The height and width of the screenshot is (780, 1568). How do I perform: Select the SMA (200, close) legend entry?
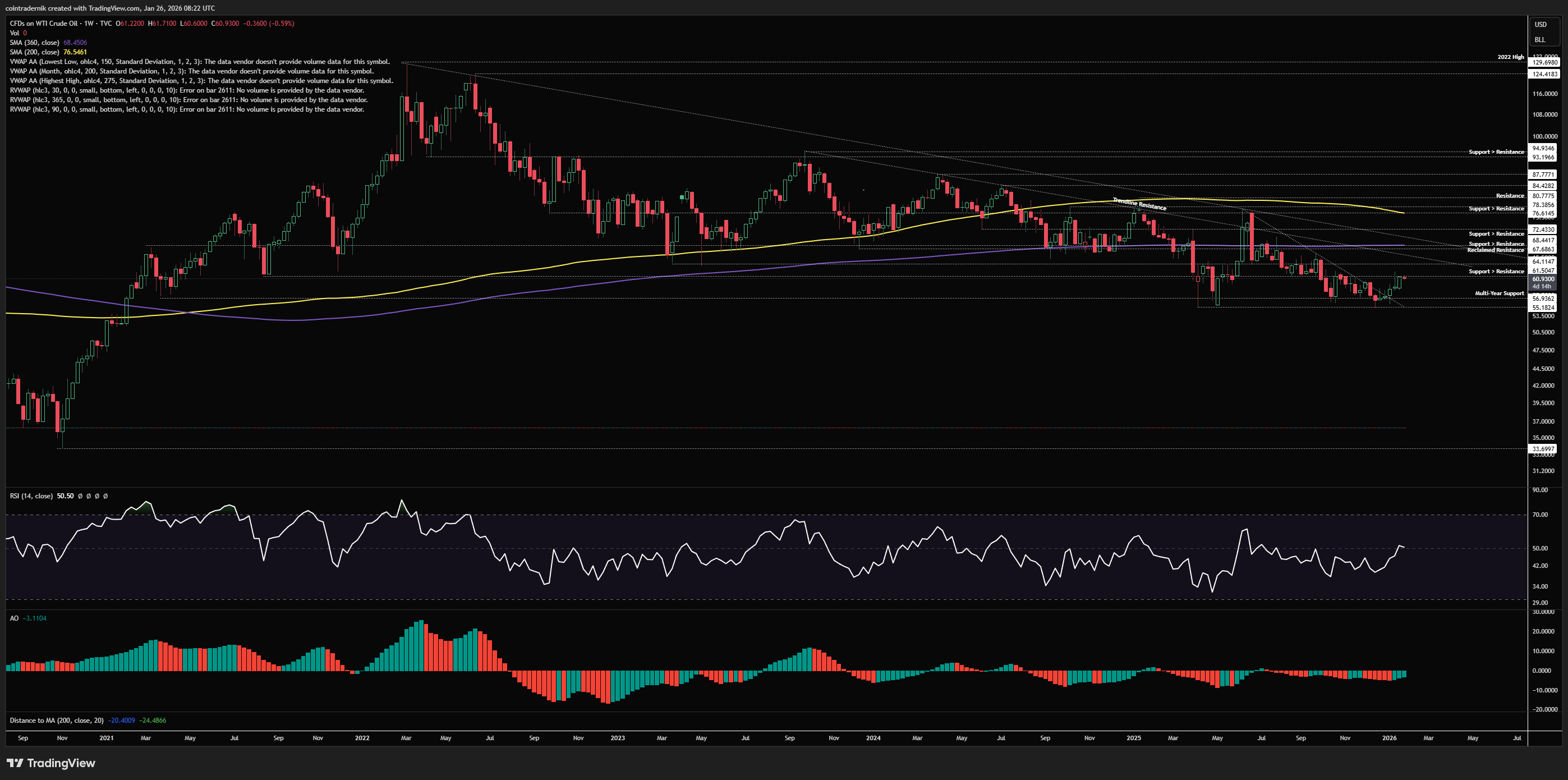[x=35, y=52]
